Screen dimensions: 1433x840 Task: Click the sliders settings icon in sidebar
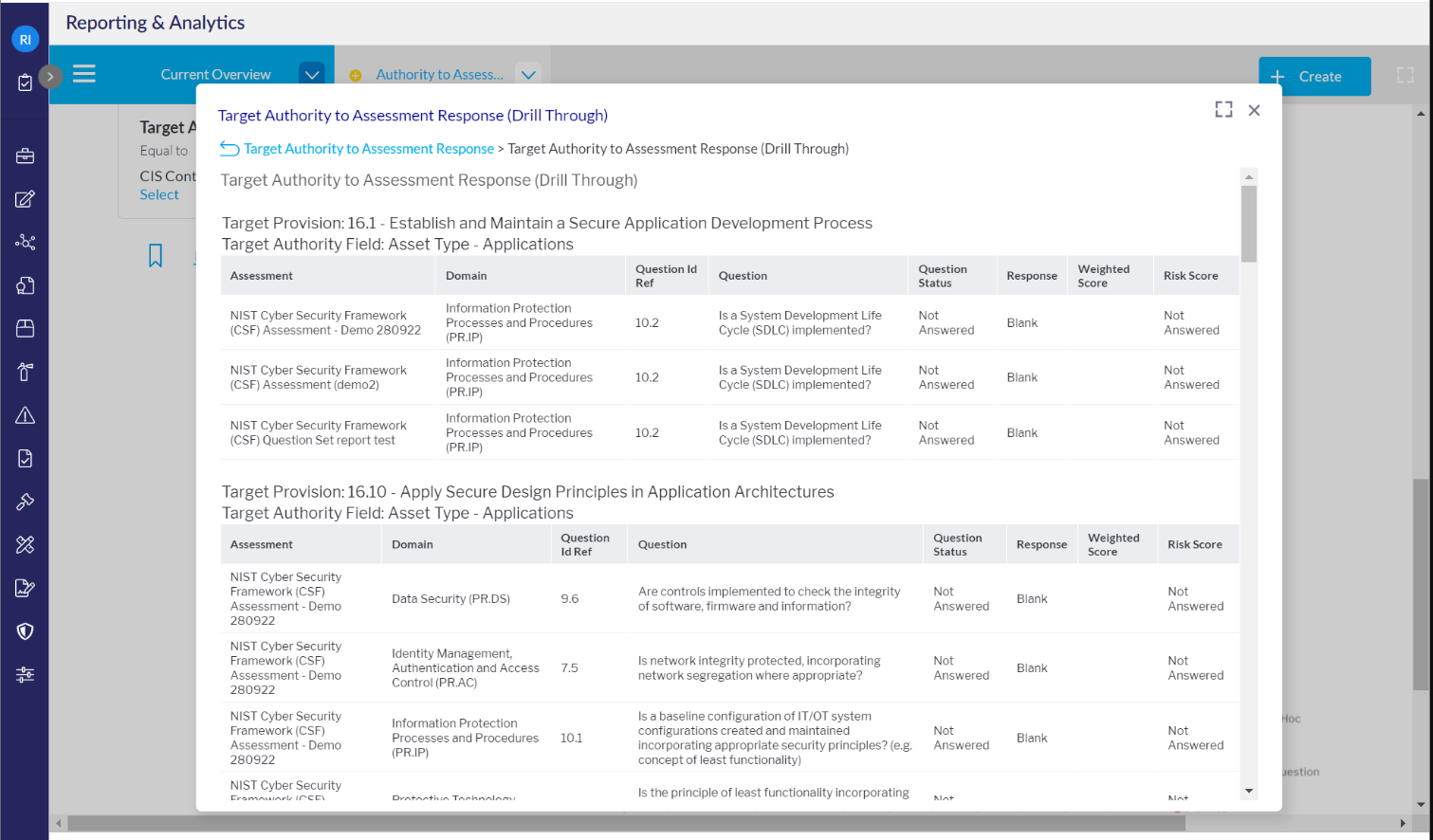click(x=26, y=675)
